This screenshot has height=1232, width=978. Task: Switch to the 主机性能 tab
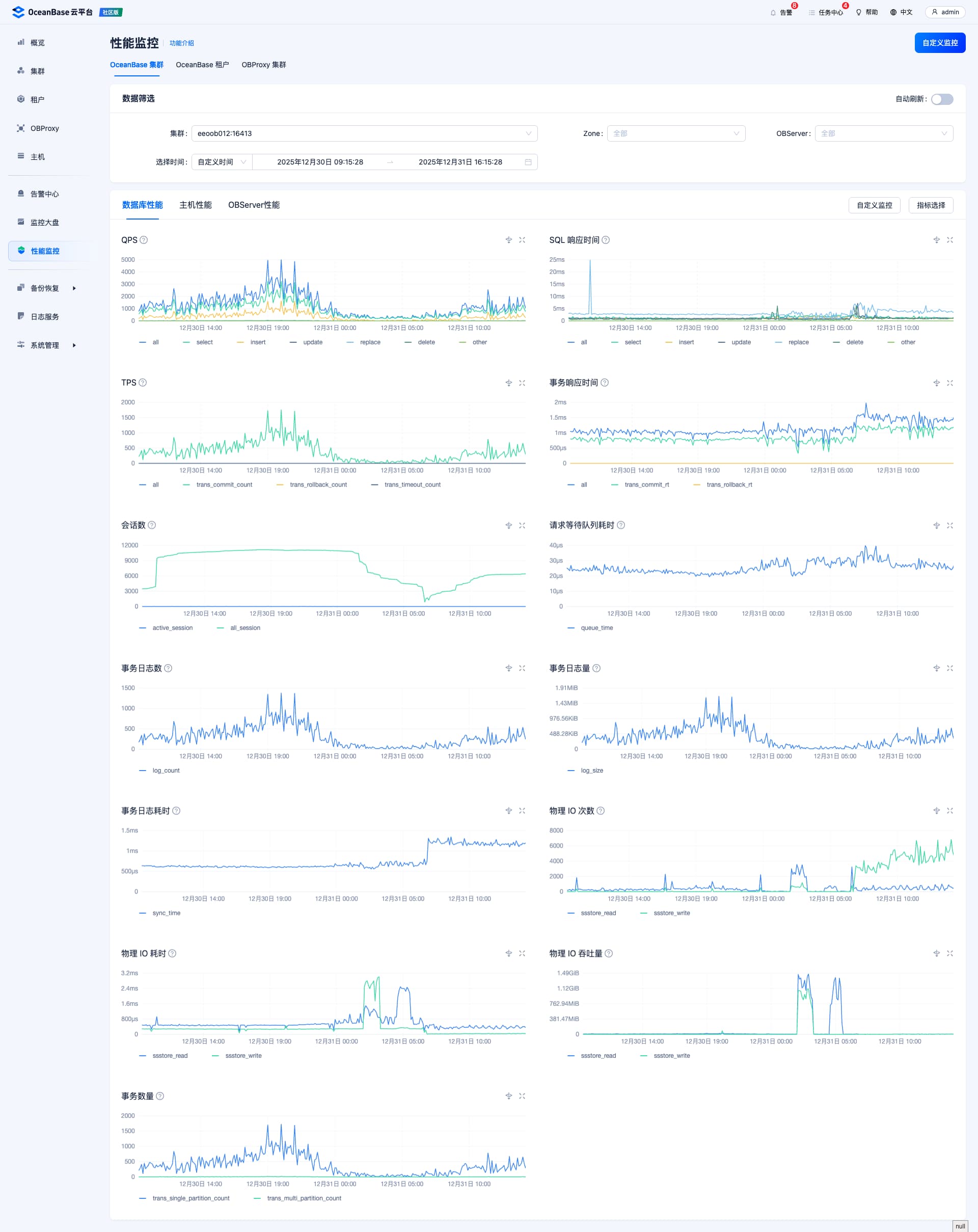[x=196, y=205]
